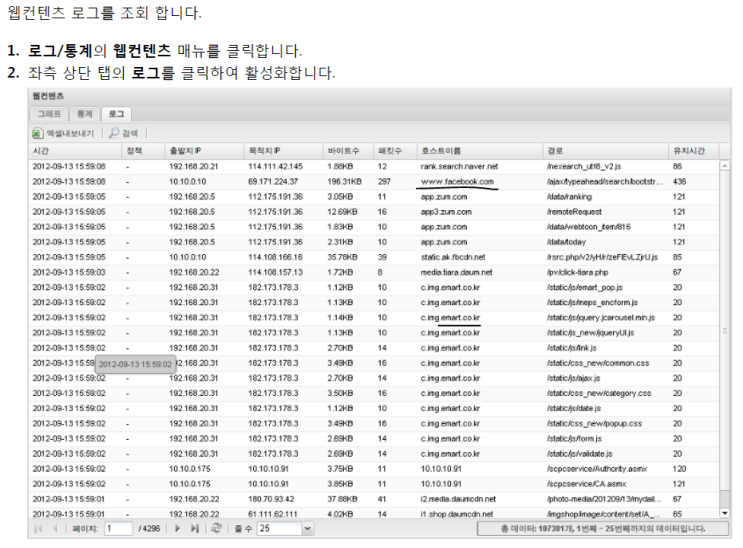This screenshot has height=548, width=743.
Task: Click path /remoteRequest cell
Action: [574, 212]
